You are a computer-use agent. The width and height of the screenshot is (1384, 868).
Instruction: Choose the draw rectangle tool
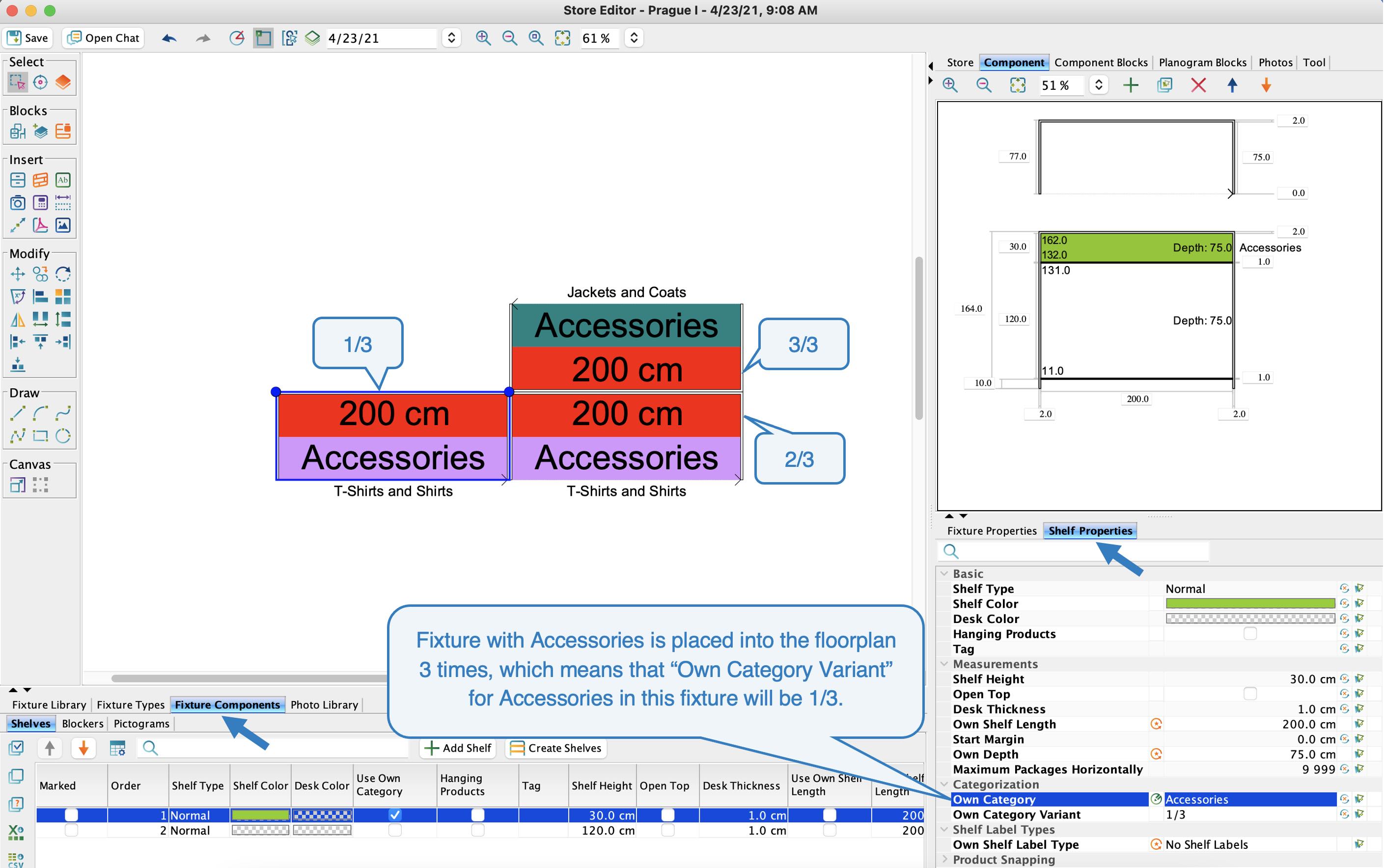[x=40, y=436]
